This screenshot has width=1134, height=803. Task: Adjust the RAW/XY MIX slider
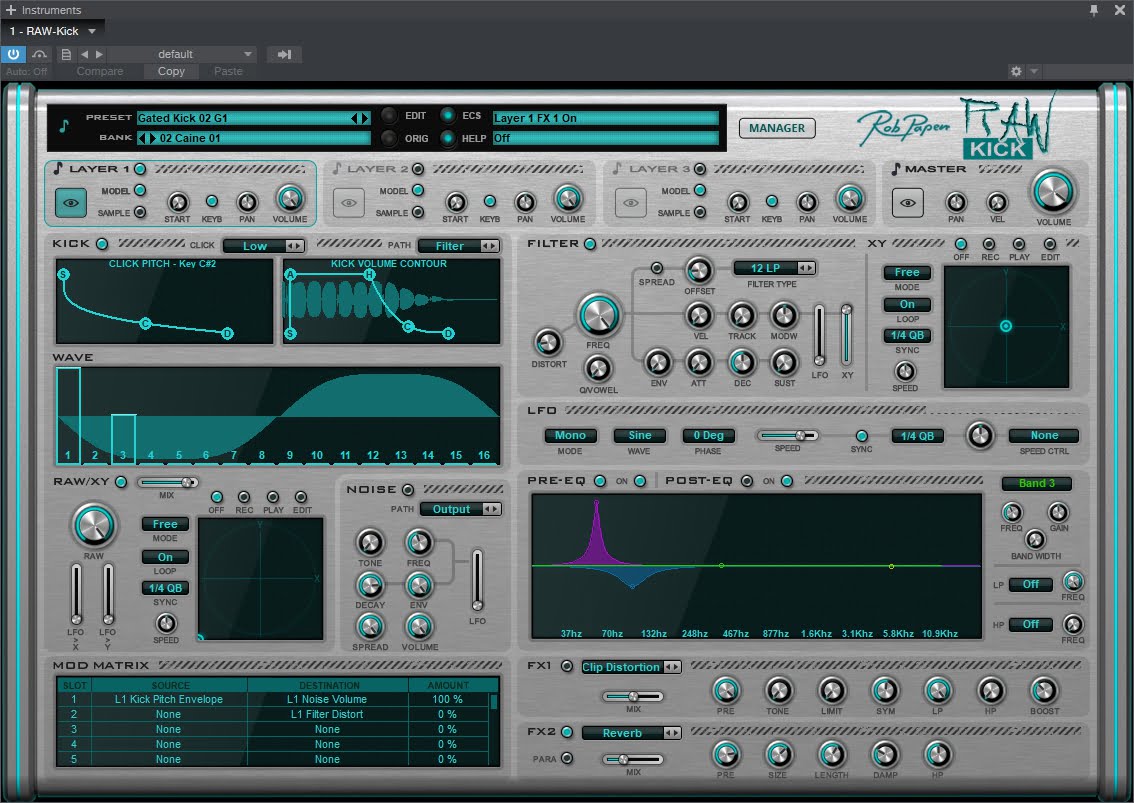168,483
